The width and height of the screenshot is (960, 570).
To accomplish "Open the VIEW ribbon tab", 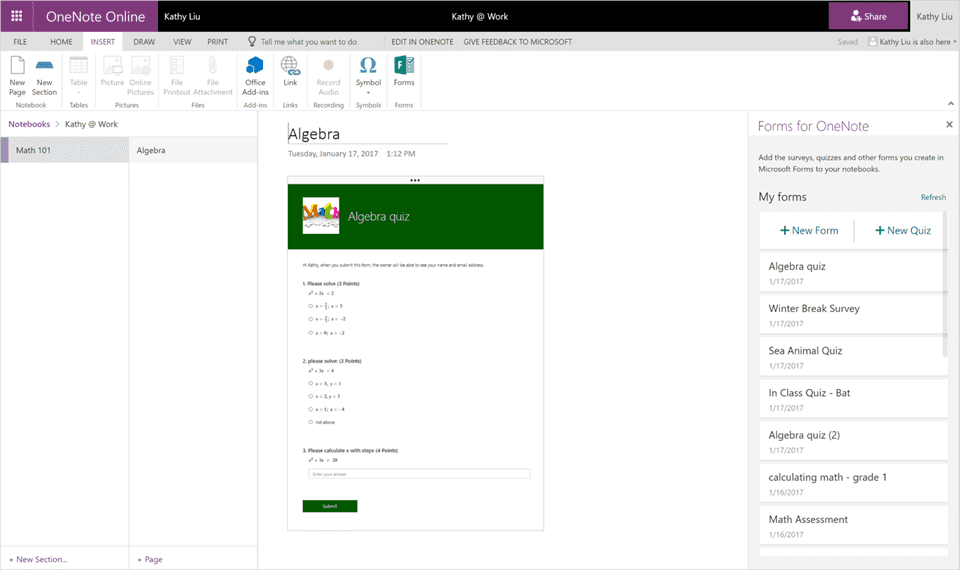I will click(182, 42).
